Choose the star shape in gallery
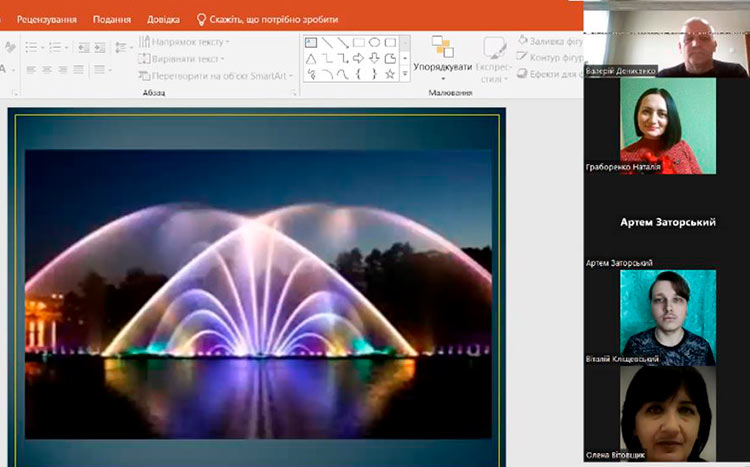 (x=390, y=74)
